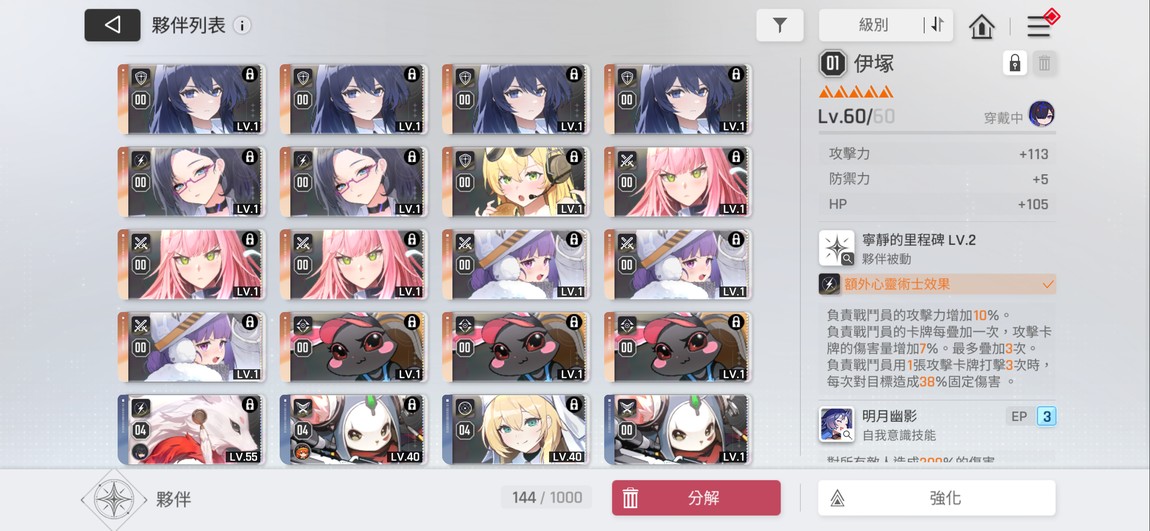The image size is (1150, 531).
Task: Select the LV.40 blonde girl partner card
Action: [x=516, y=429]
